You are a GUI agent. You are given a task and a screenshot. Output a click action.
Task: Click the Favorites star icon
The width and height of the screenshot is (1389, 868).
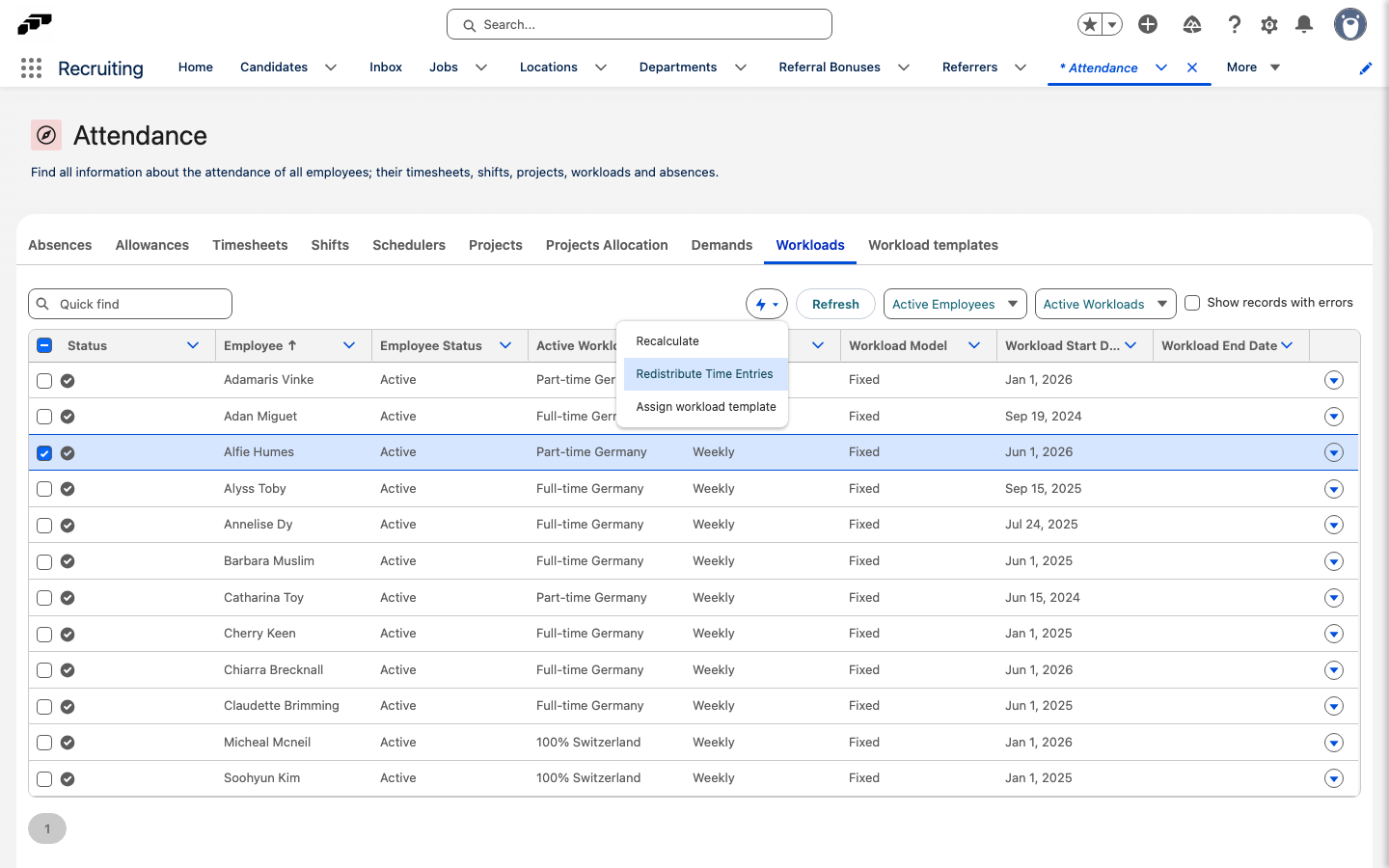point(1090,25)
